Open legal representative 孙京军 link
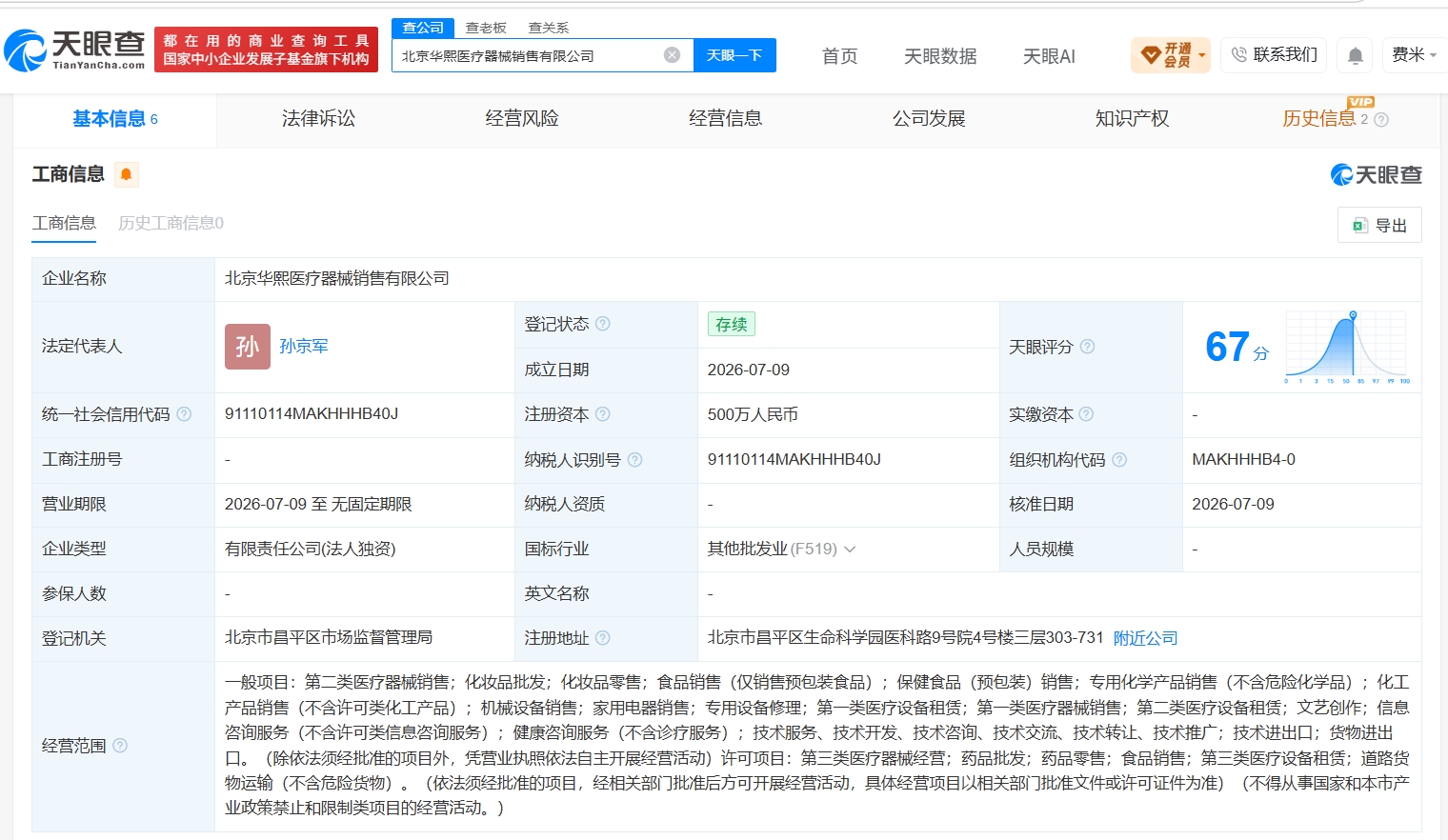Image resolution: width=1448 pixels, height=840 pixels. (x=304, y=347)
